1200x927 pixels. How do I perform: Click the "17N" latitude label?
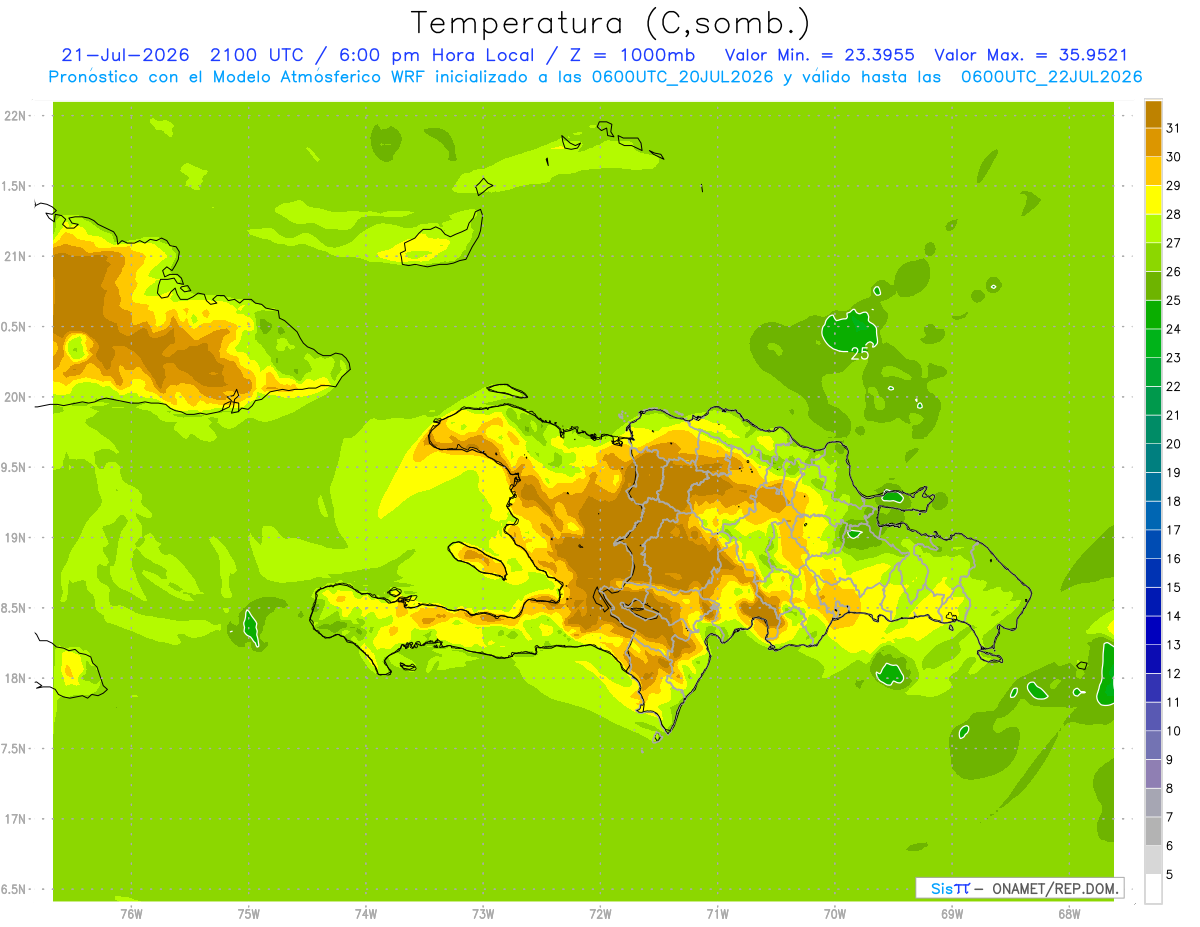15,819
